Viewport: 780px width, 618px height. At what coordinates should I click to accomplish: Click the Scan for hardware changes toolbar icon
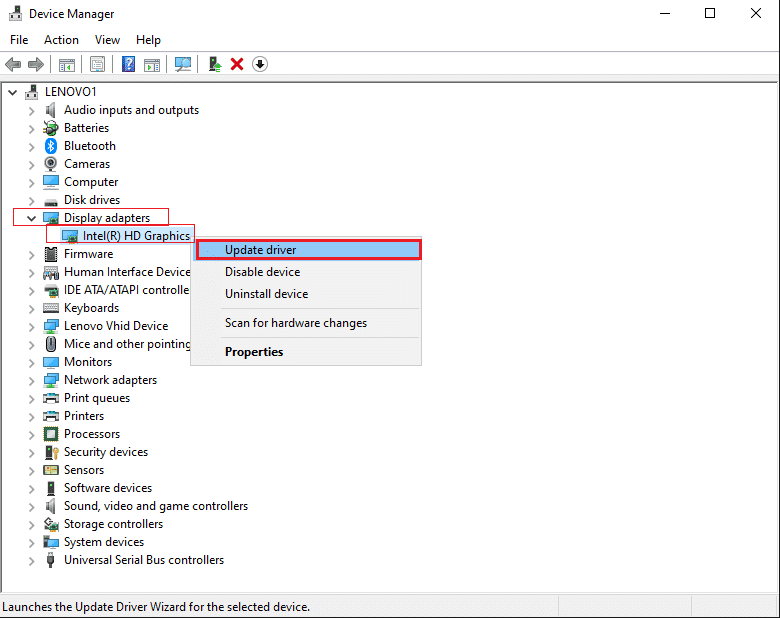point(183,64)
